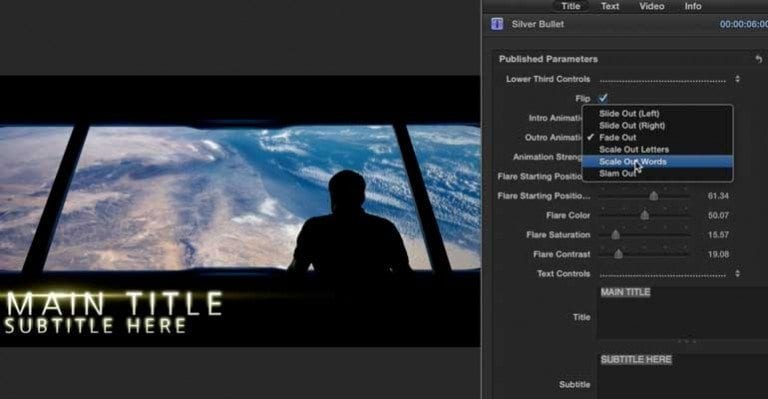Click the Outro Animation label
Viewport: 768px width, 399px height.
click(x=553, y=138)
